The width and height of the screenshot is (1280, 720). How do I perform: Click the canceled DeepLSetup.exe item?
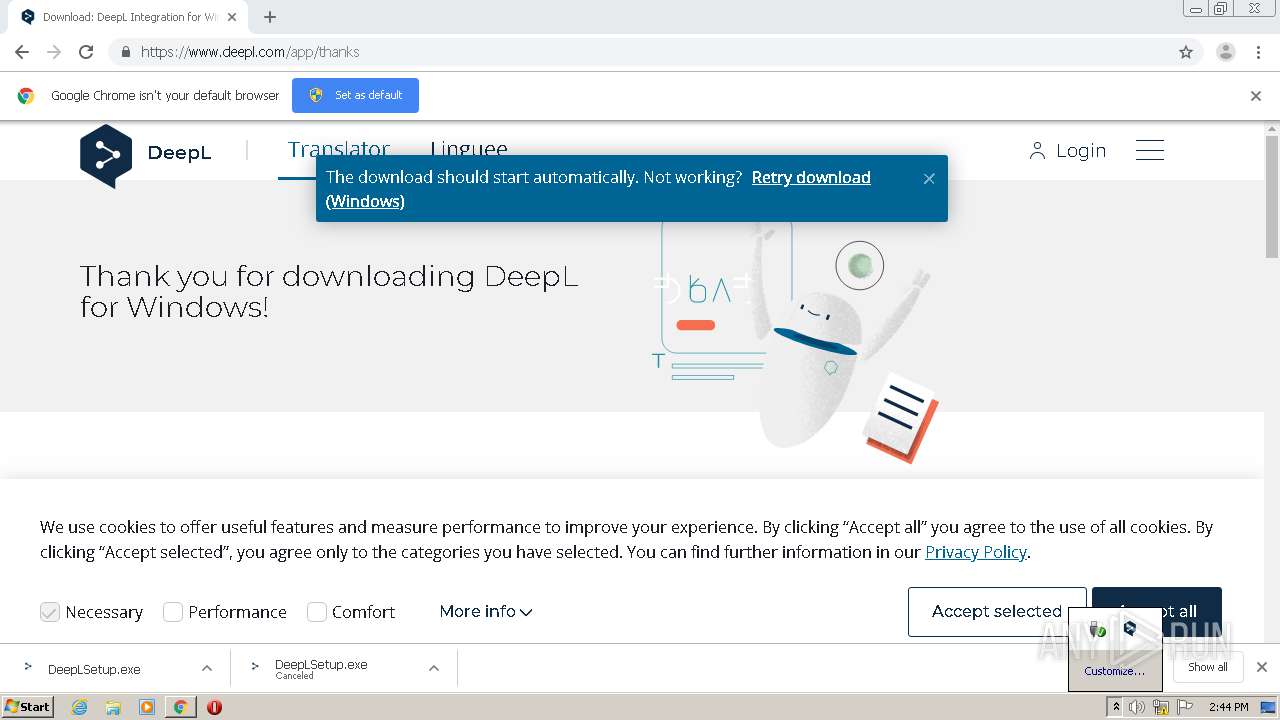[320, 668]
